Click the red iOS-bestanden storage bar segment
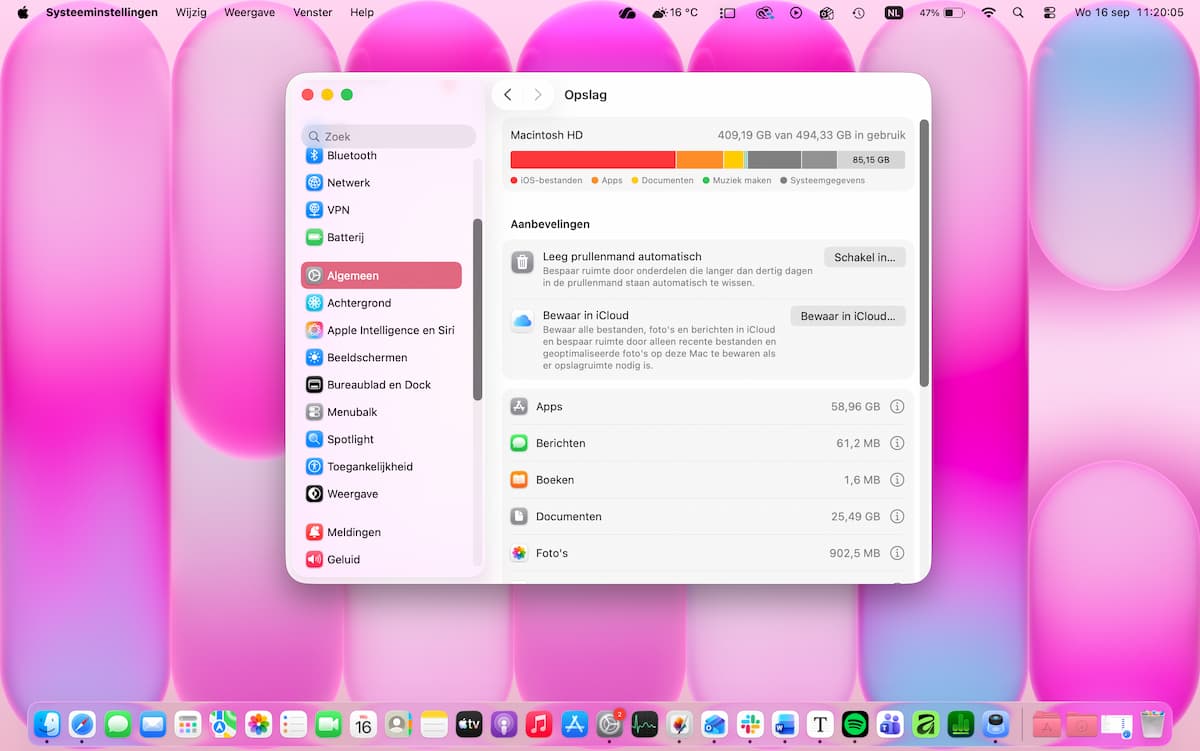 pos(593,160)
